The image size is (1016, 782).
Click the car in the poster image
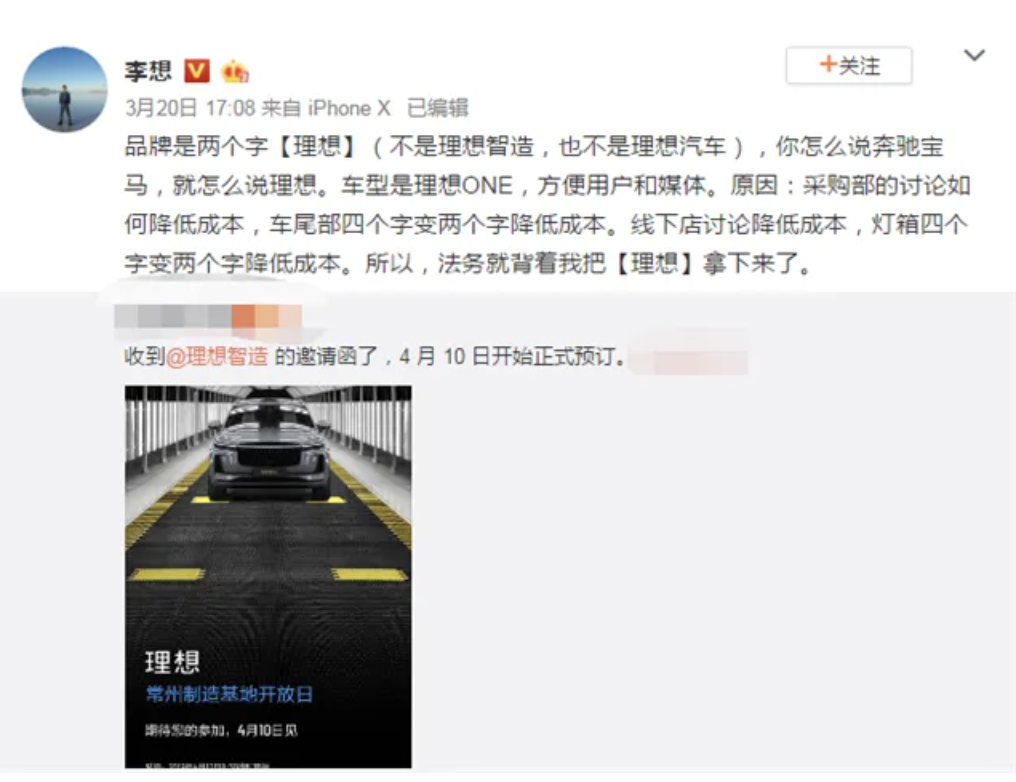pos(268,448)
